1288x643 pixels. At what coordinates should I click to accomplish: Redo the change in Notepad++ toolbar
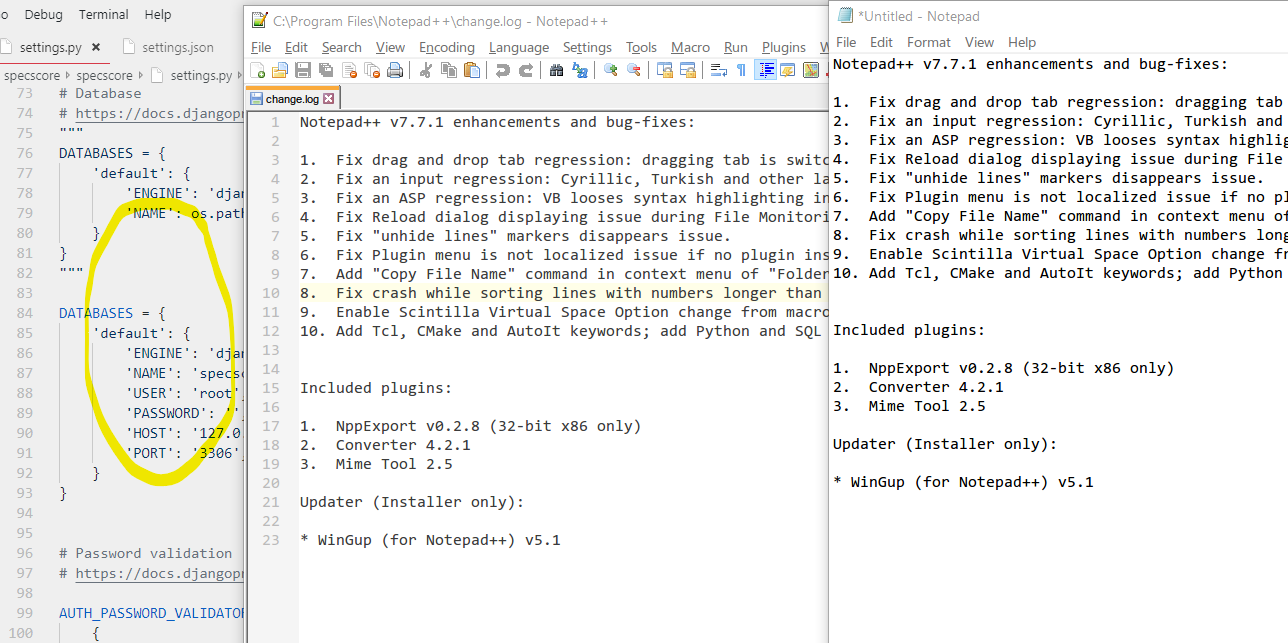click(527, 70)
